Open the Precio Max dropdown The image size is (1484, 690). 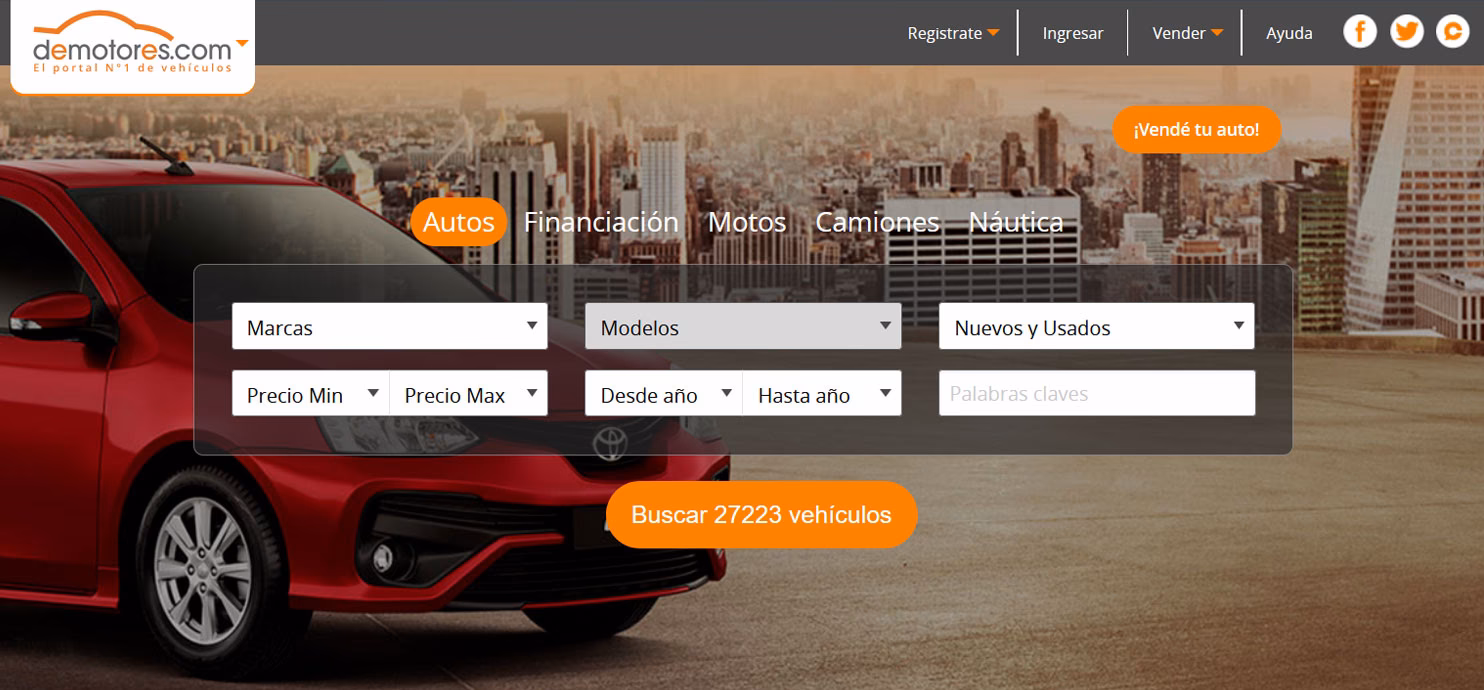[470, 394]
